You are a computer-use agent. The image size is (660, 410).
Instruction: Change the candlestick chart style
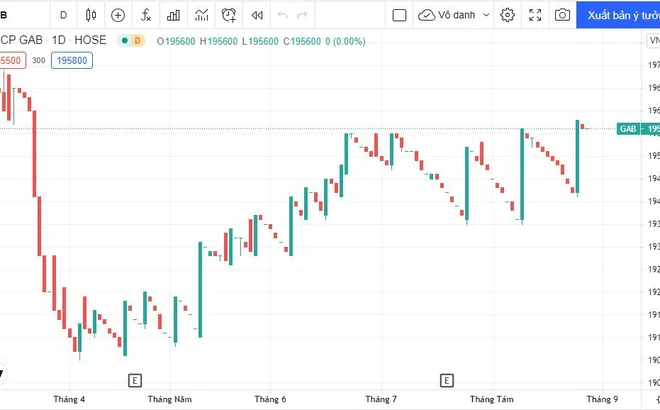(x=91, y=15)
